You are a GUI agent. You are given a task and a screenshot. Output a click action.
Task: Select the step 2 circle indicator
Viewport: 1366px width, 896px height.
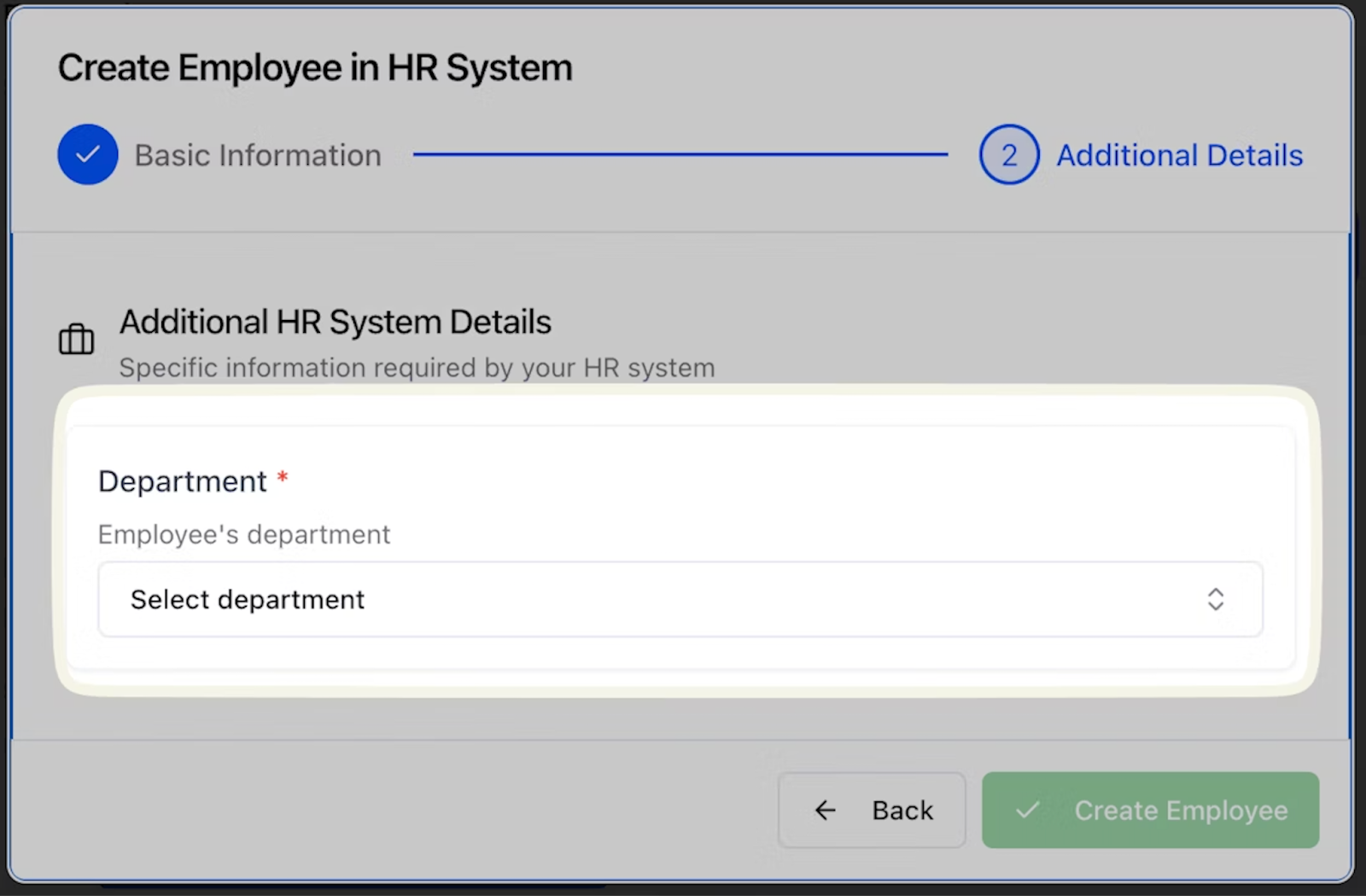(1009, 154)
